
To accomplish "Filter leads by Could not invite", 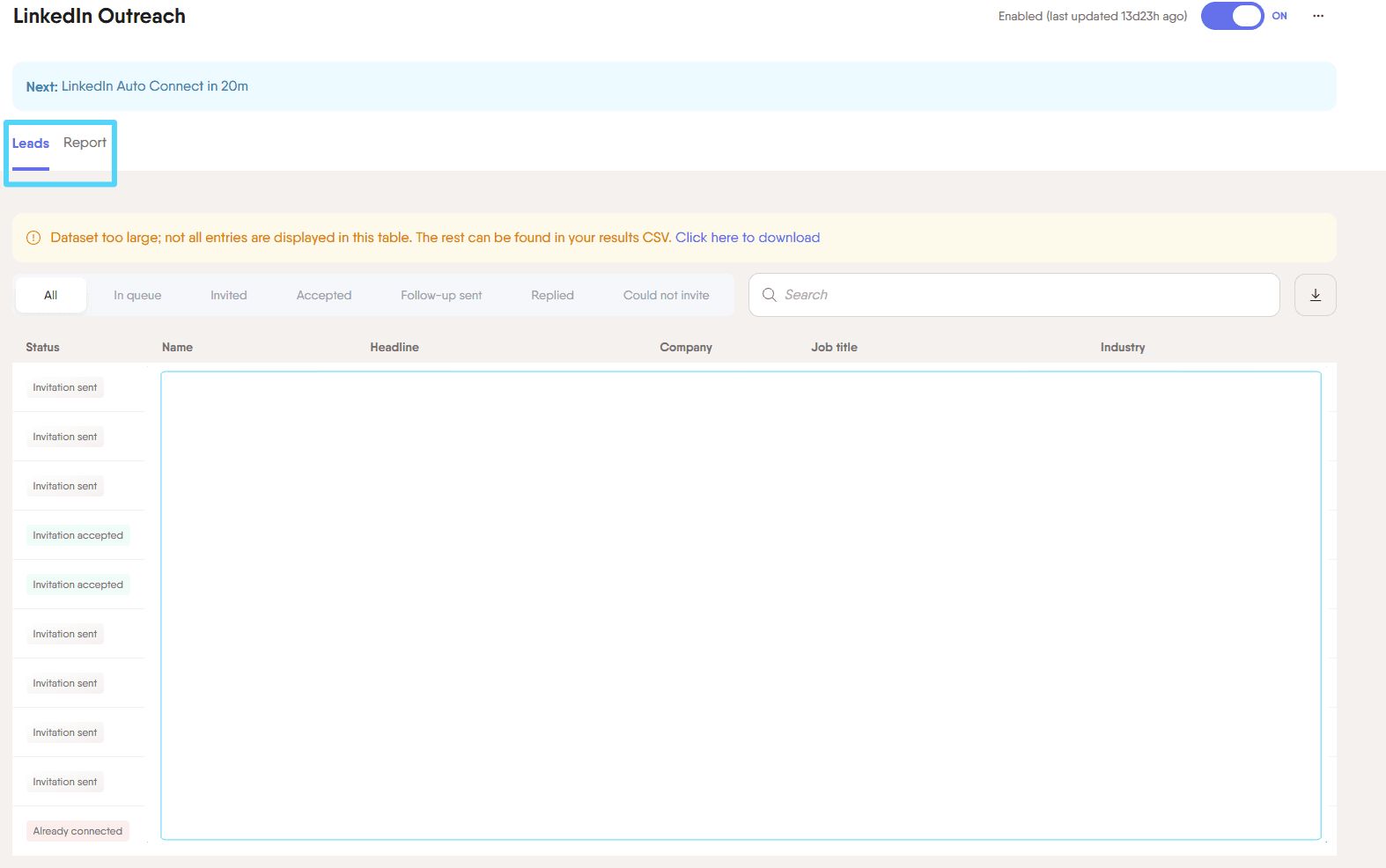I will [x=667, y=295].
